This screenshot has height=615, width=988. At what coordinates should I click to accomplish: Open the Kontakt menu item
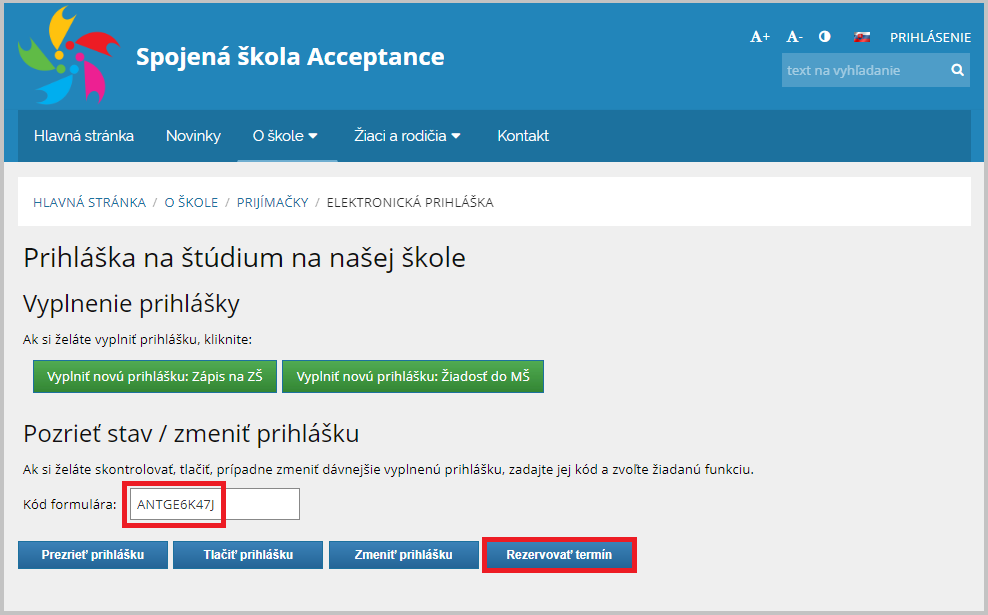tap(523, 135)
